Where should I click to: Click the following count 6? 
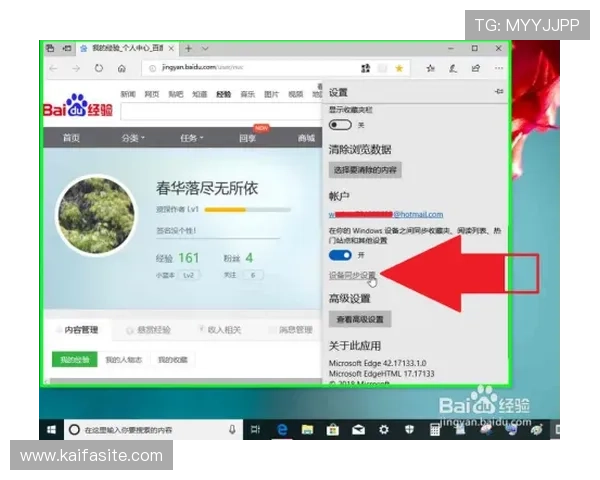coord(253,275)
